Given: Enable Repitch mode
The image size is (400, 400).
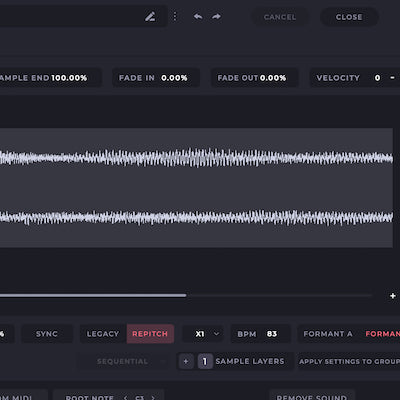Looking at the screenshot, I should pyautogui.click(x=150, y=334).
